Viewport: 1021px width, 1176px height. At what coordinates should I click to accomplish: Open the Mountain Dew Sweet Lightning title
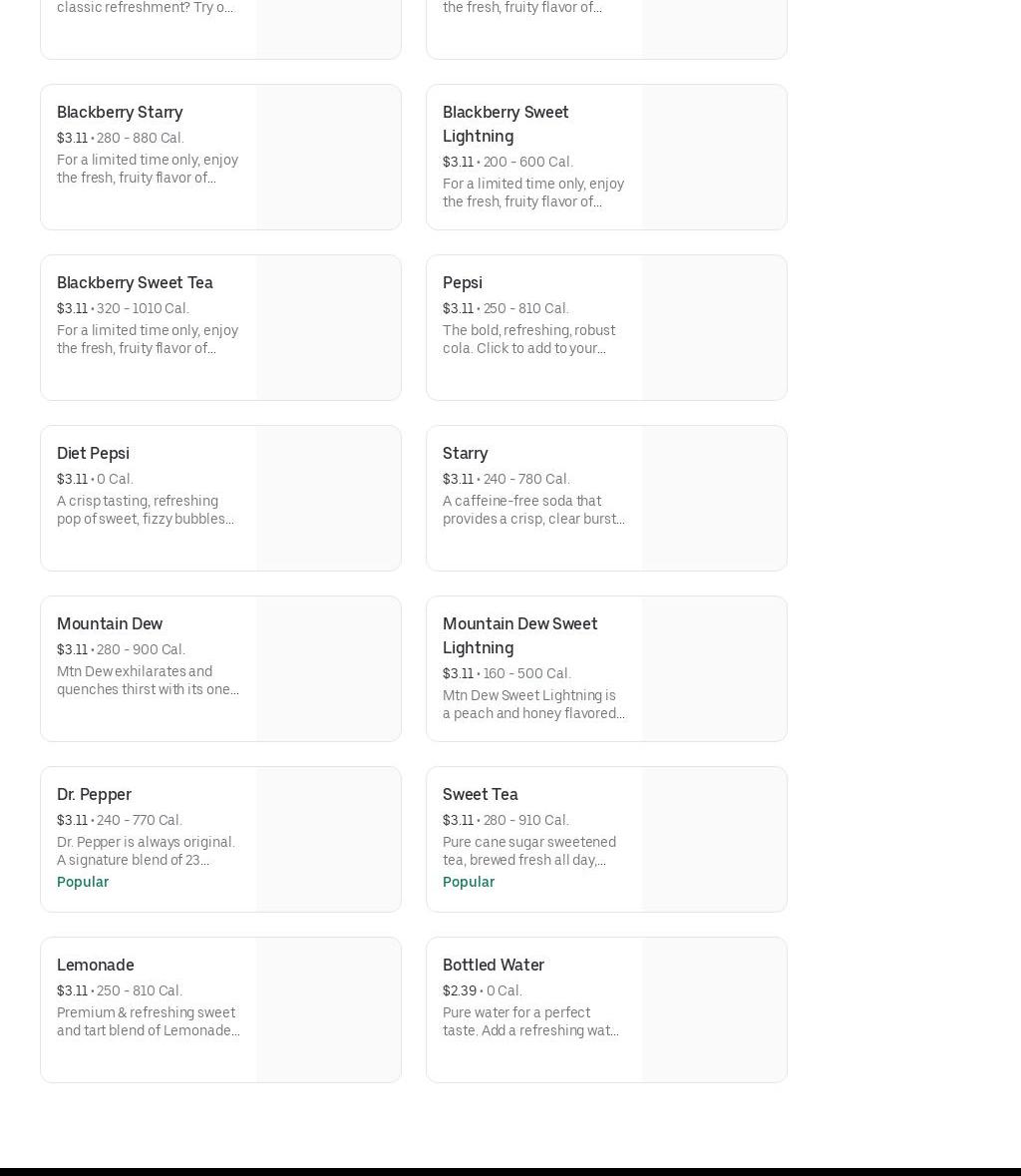pyautogui.click(x=519, y=635)
